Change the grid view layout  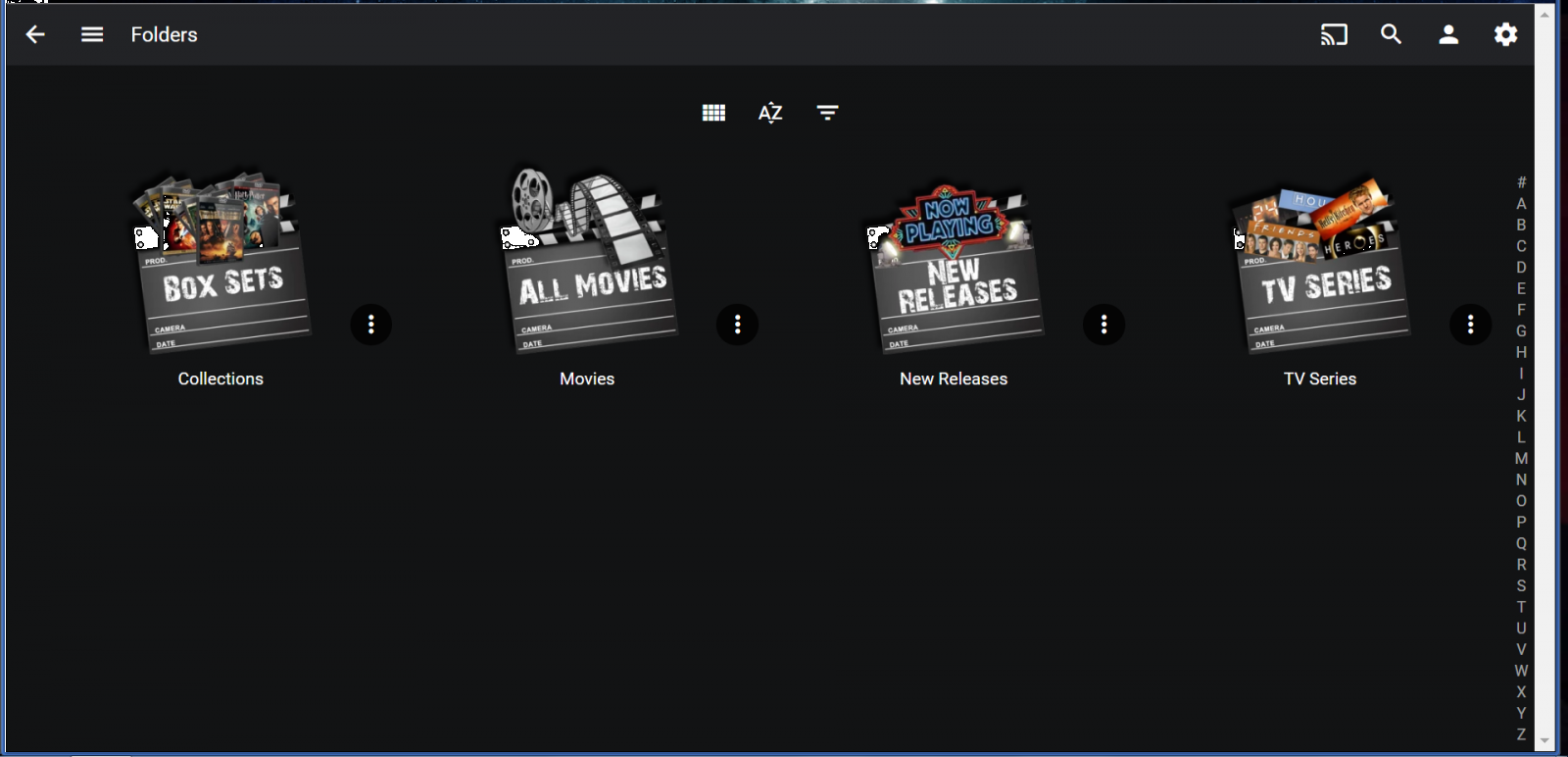(713, 113)
